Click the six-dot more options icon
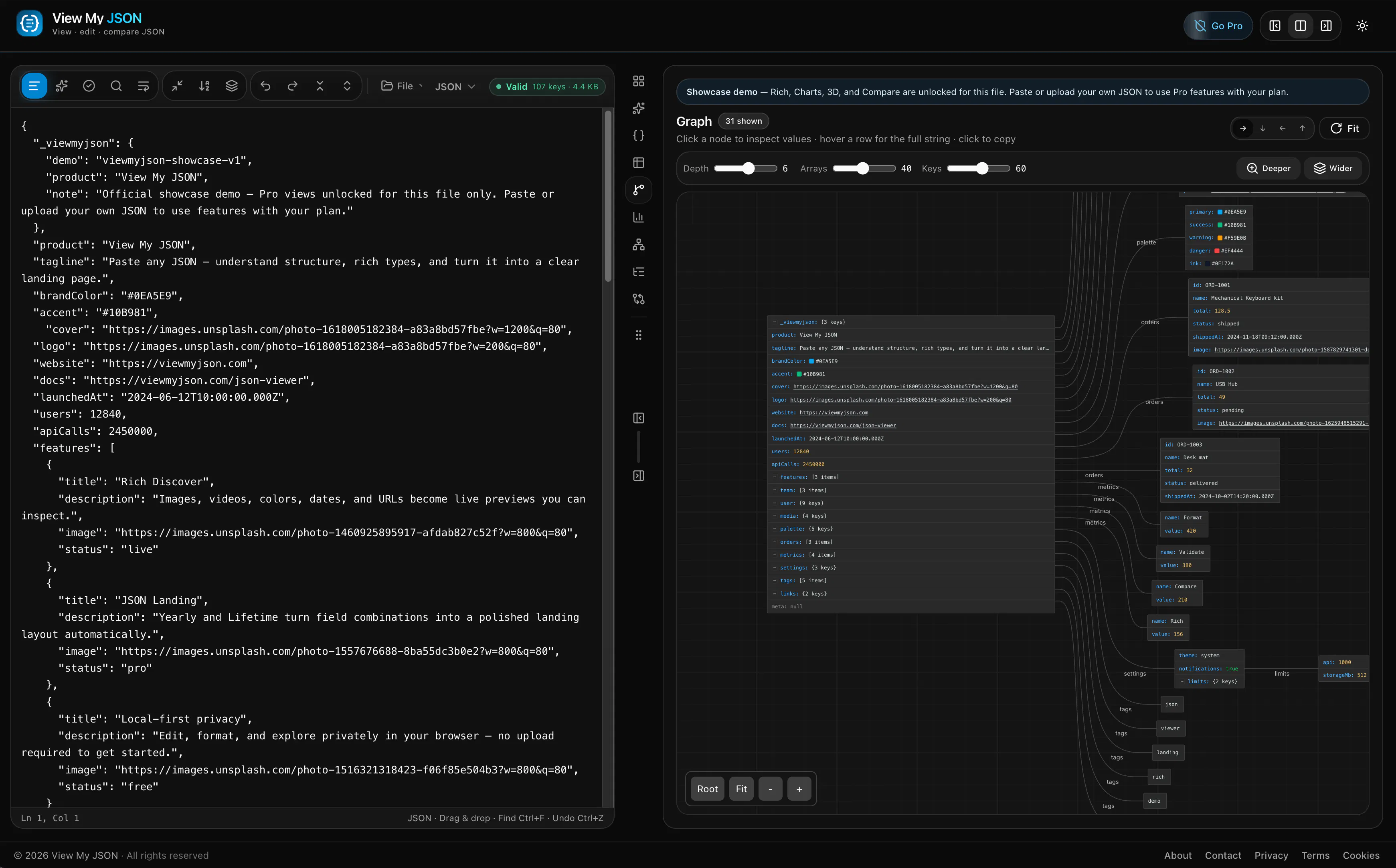 639,335
